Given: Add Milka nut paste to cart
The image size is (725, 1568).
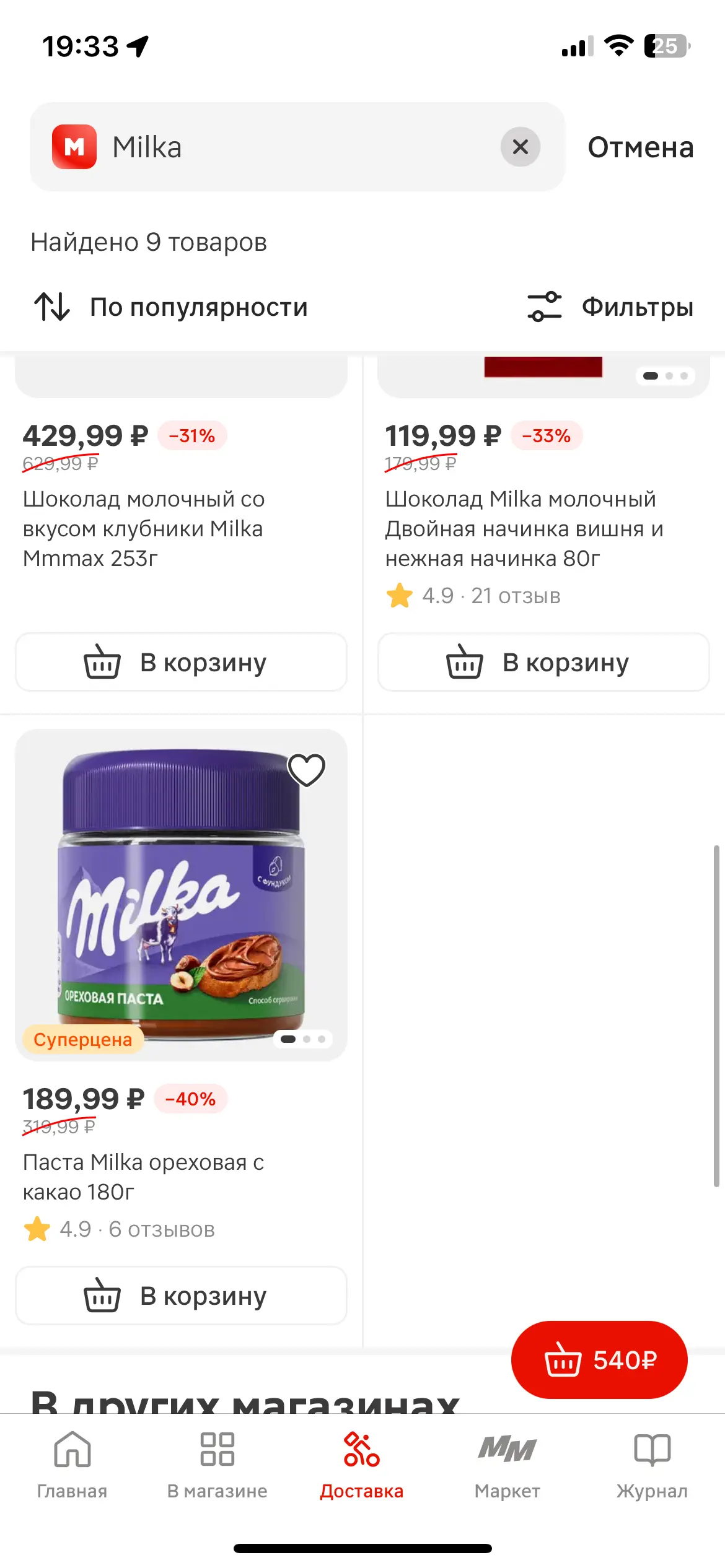Looking at the screenshot, I should [181, 1296].
